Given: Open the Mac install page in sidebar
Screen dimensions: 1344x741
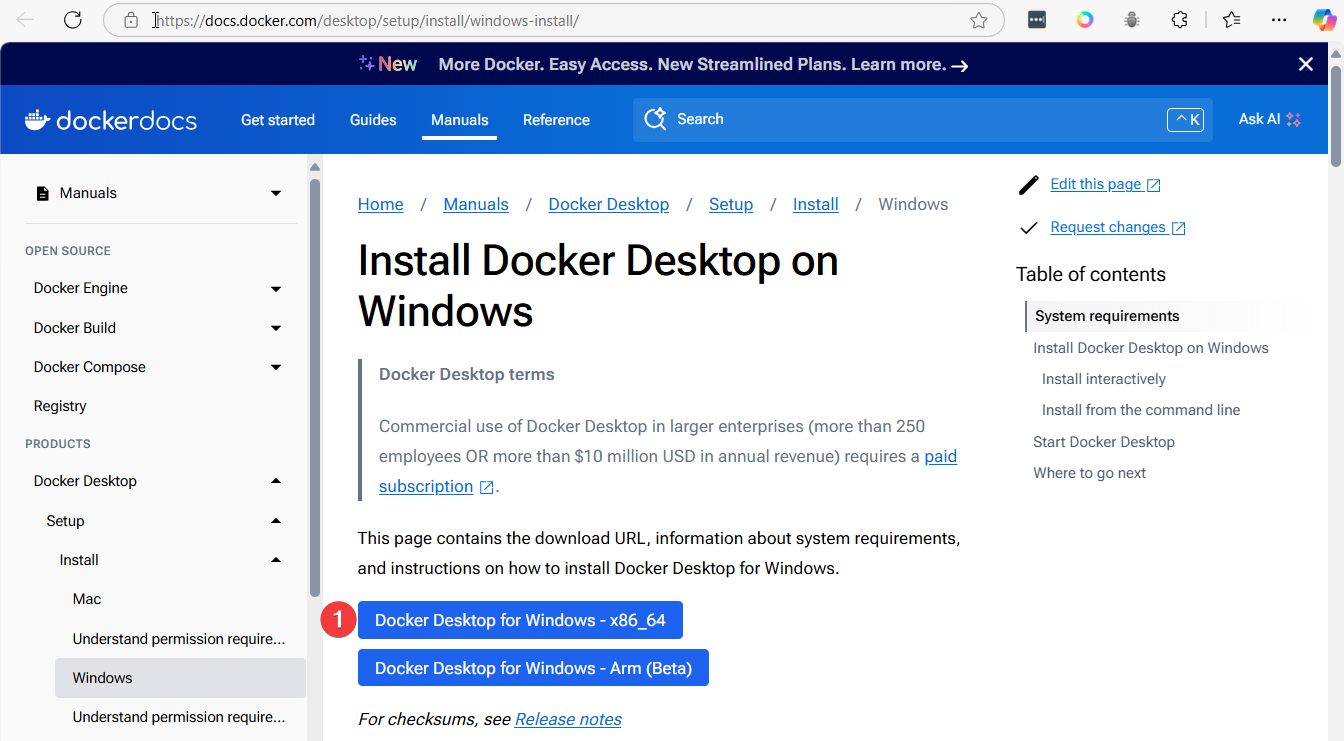Looking at the screenshot, I should tap(87, 599).
